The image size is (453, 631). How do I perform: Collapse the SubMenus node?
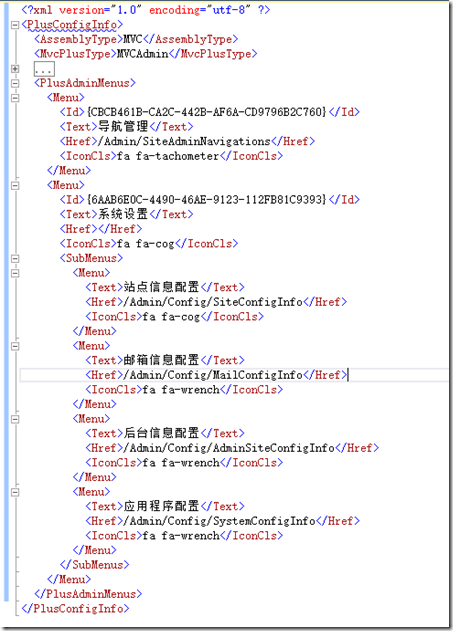click(15, 258)
